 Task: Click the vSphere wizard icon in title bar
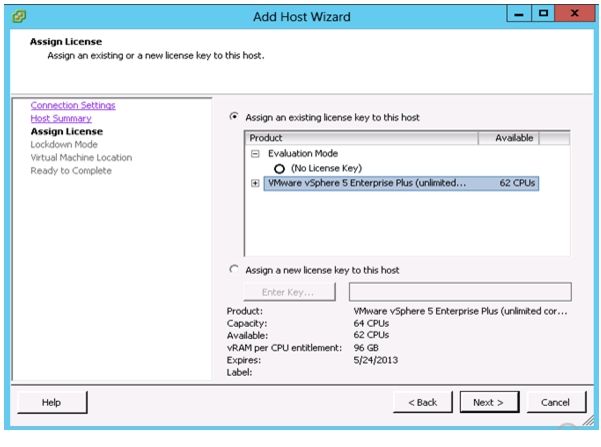[19, 16]
